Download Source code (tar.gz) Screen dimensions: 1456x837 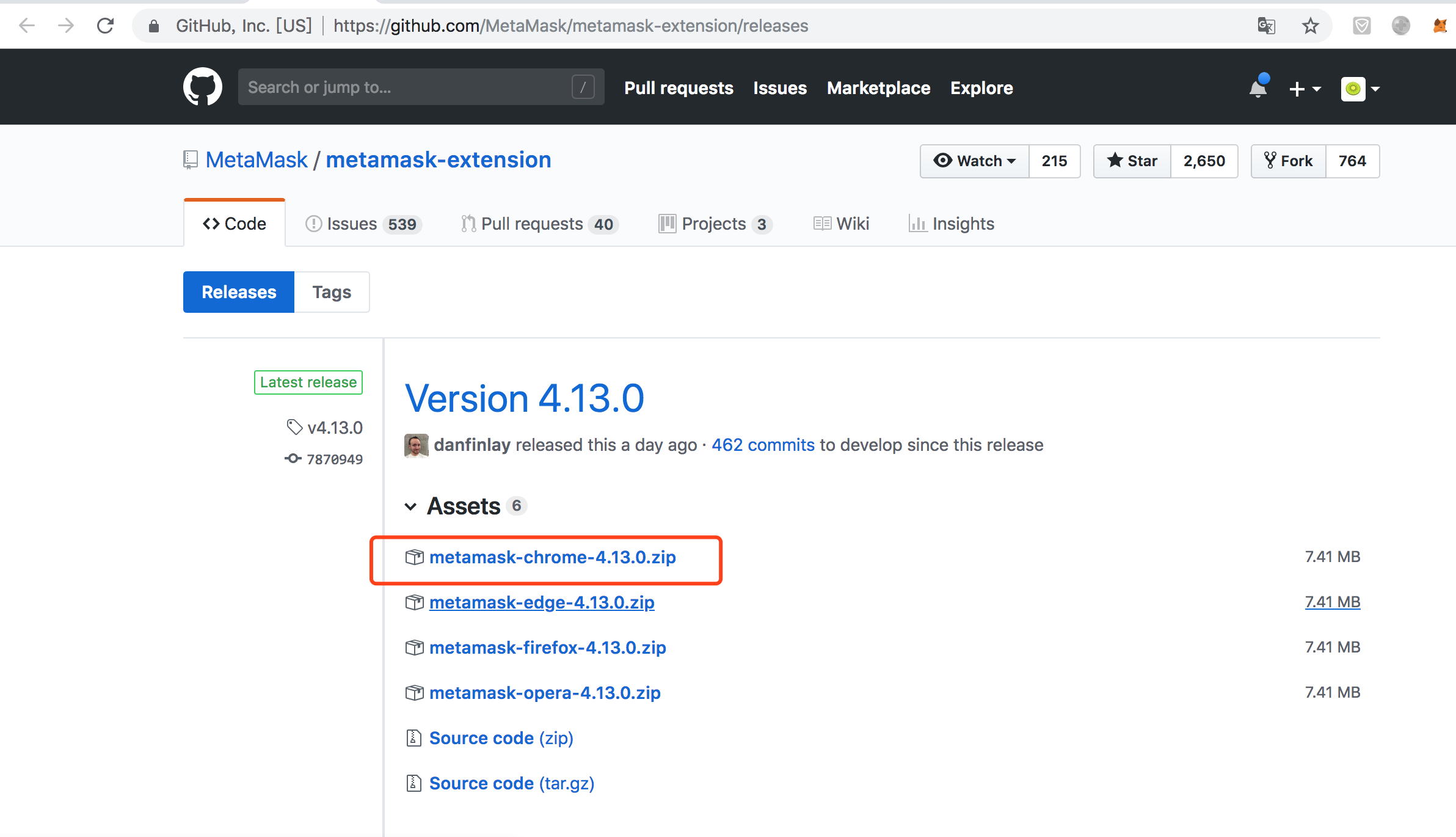[x=512, y=783]
